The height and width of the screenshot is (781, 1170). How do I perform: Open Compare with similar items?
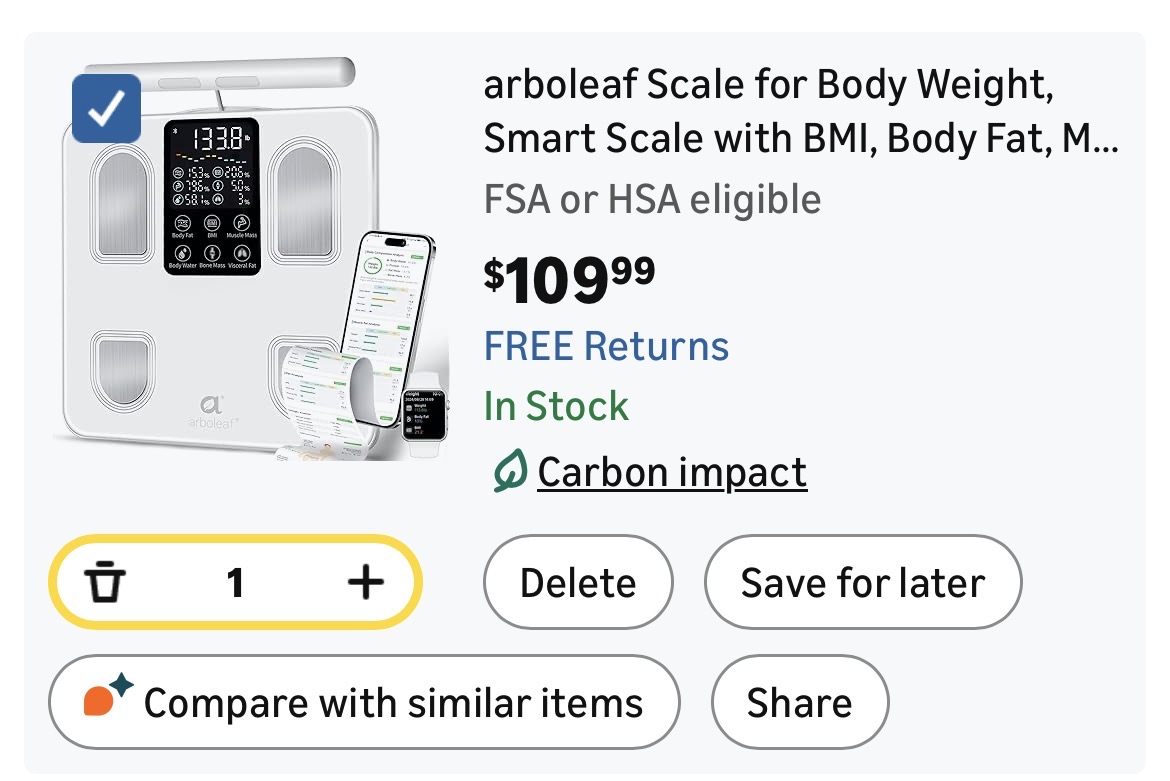(x=364, y=702)
